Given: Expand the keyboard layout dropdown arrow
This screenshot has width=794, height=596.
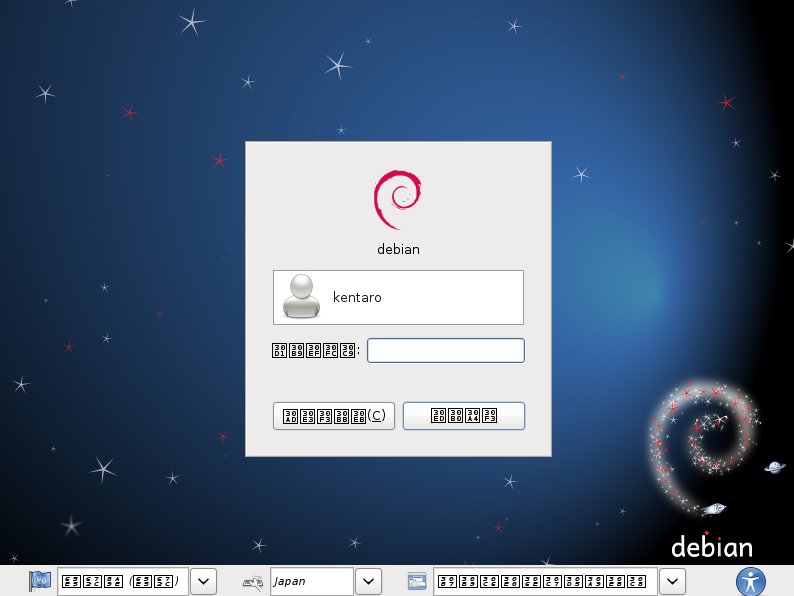Looking at the screenshot, I should click(x=369, y=581).
